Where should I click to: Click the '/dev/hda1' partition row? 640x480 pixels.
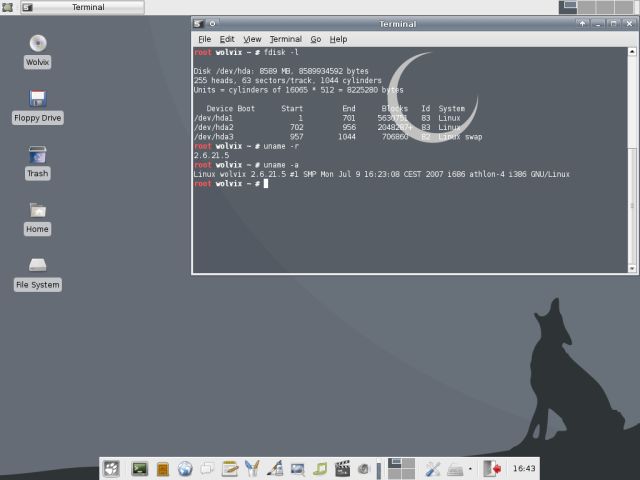[x=327, y=118]
